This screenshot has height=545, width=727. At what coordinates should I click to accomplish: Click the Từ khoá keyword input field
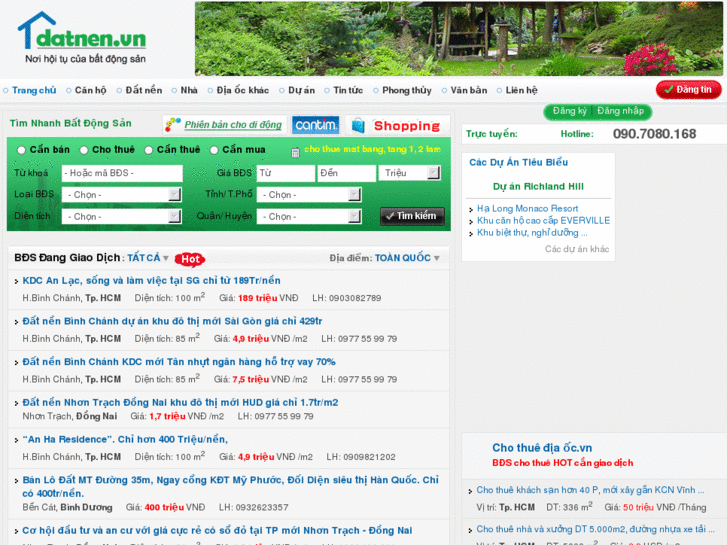[x=122, y=173]
